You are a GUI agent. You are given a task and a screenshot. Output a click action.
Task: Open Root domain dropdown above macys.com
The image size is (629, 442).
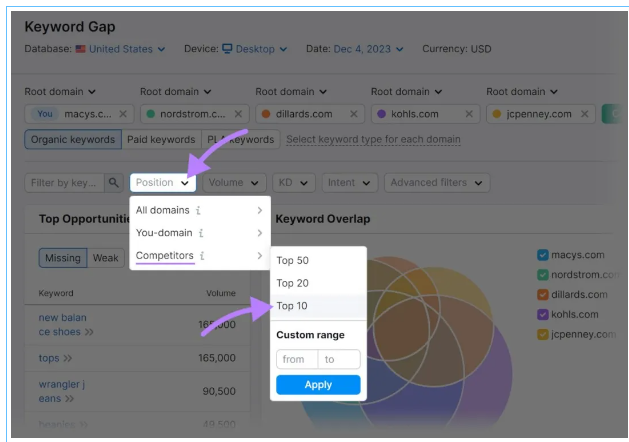tap(60, 92)
